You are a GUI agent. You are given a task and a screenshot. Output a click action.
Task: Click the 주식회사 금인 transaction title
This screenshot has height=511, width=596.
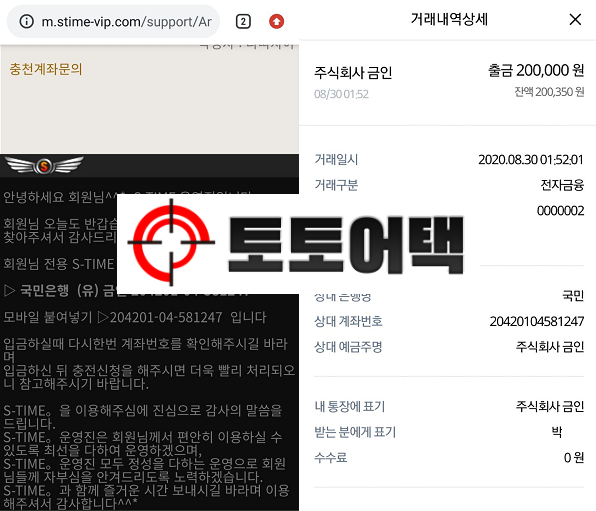tap(353, 72)
